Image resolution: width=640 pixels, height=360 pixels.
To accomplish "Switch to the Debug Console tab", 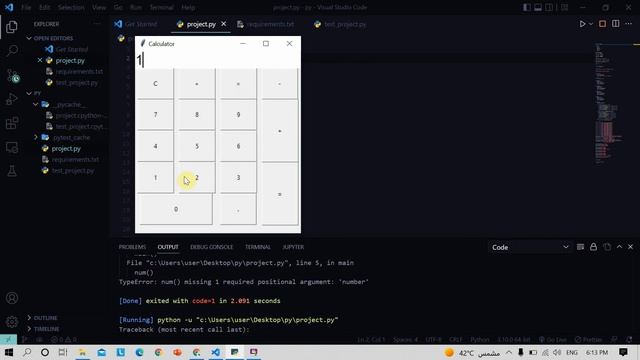I will 211,247.
